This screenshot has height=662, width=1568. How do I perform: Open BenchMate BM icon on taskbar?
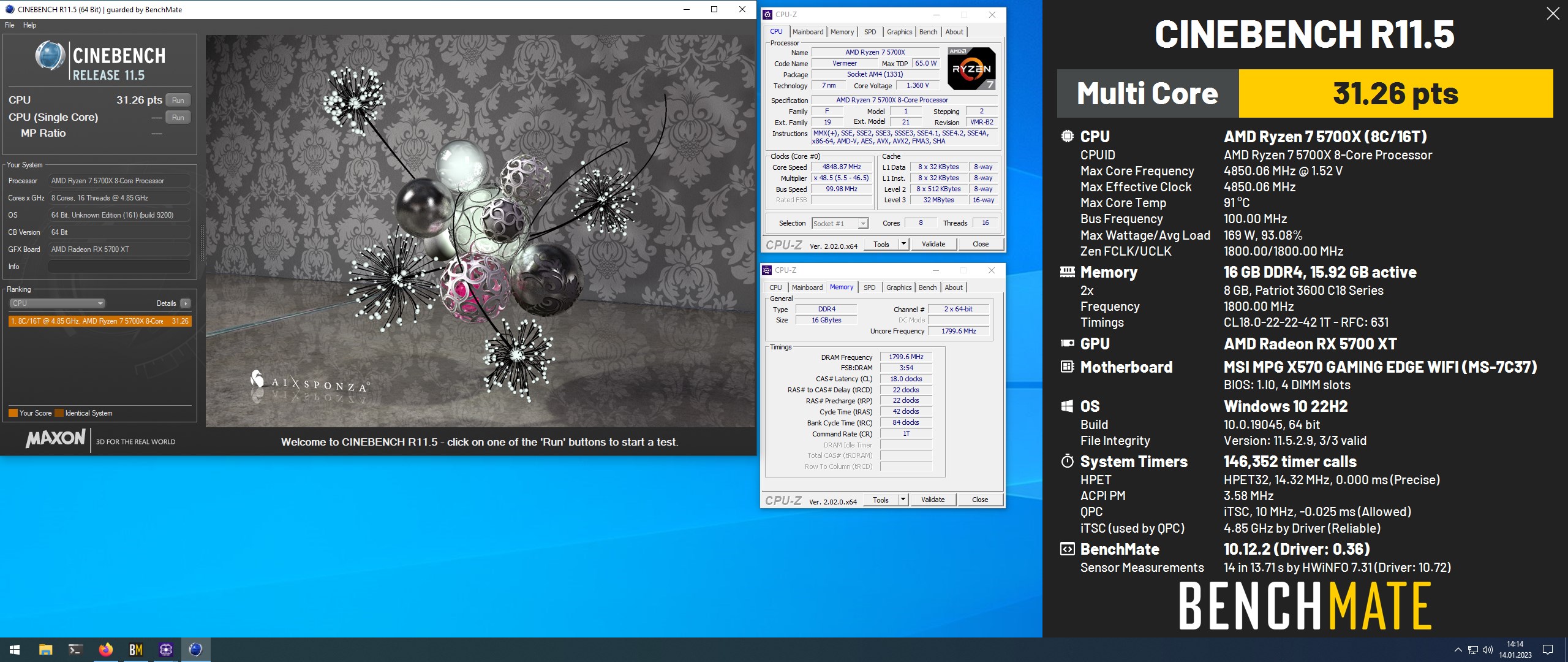(135, 650)
